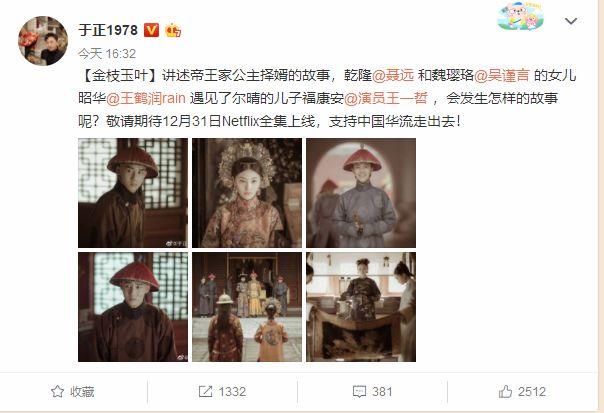This screenshot has width=604, height=413.
Task: Click the orange verified V badge
Action: click(151, 30)
